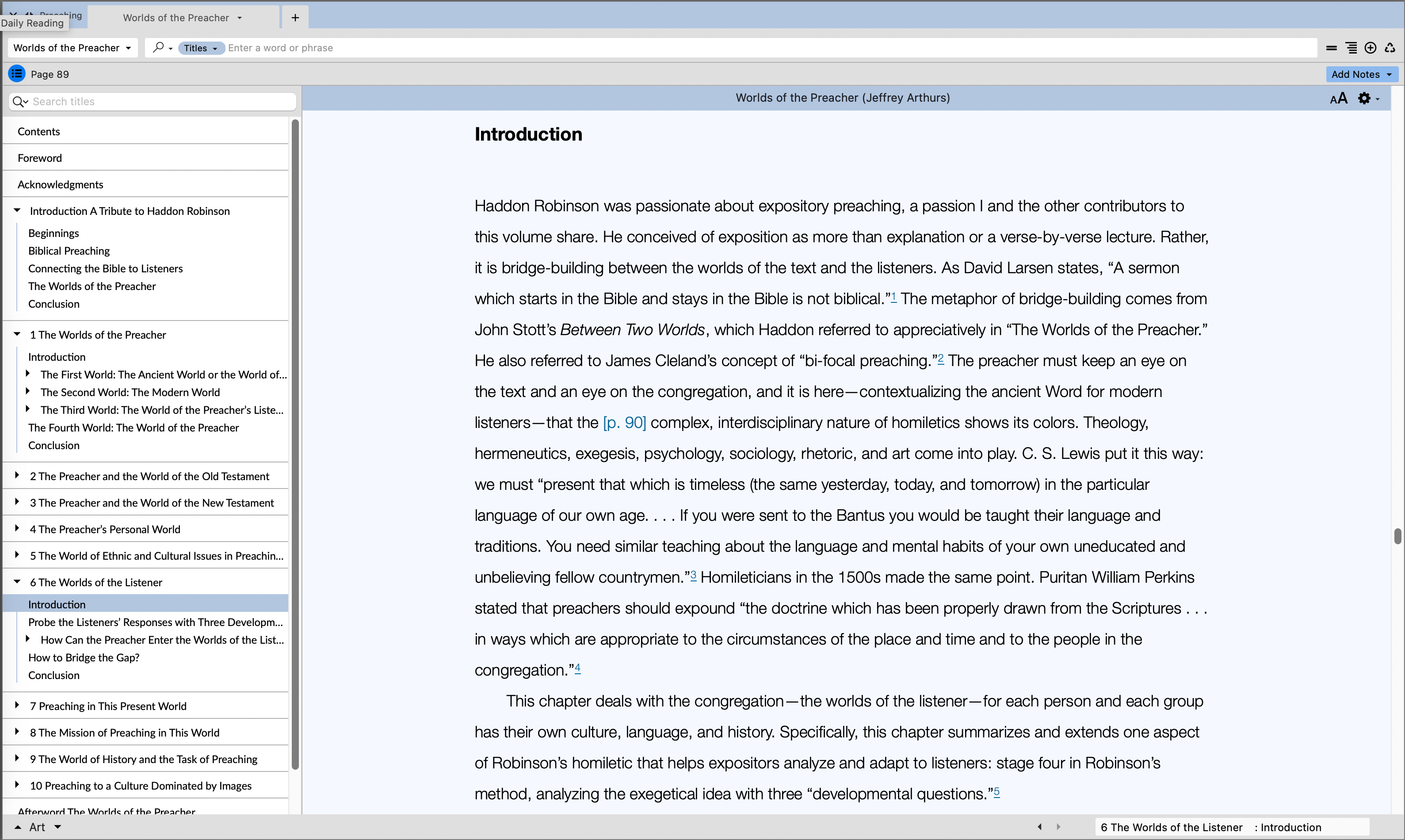Select highlighted Introduction under chapter 6
Image resolution: width=1405 pixels, height=840 pixels.
click(145, 604)
